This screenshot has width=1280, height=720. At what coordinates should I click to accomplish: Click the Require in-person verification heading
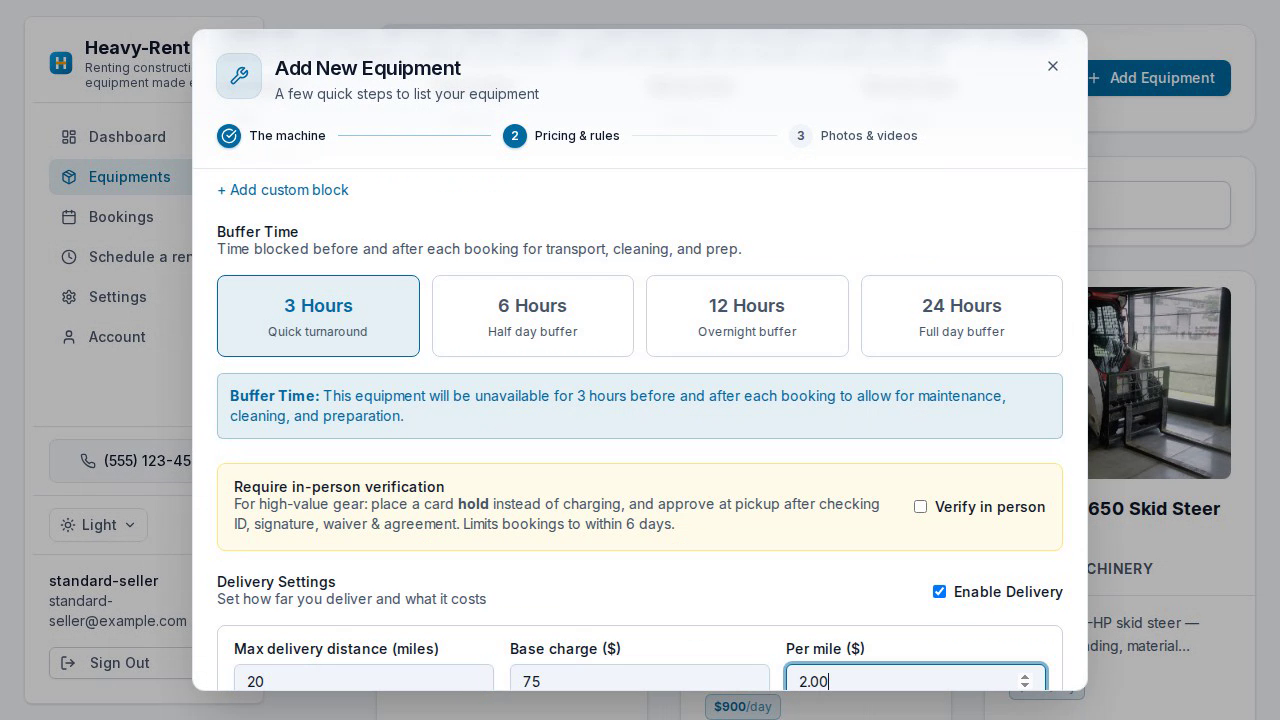(339, 487)
